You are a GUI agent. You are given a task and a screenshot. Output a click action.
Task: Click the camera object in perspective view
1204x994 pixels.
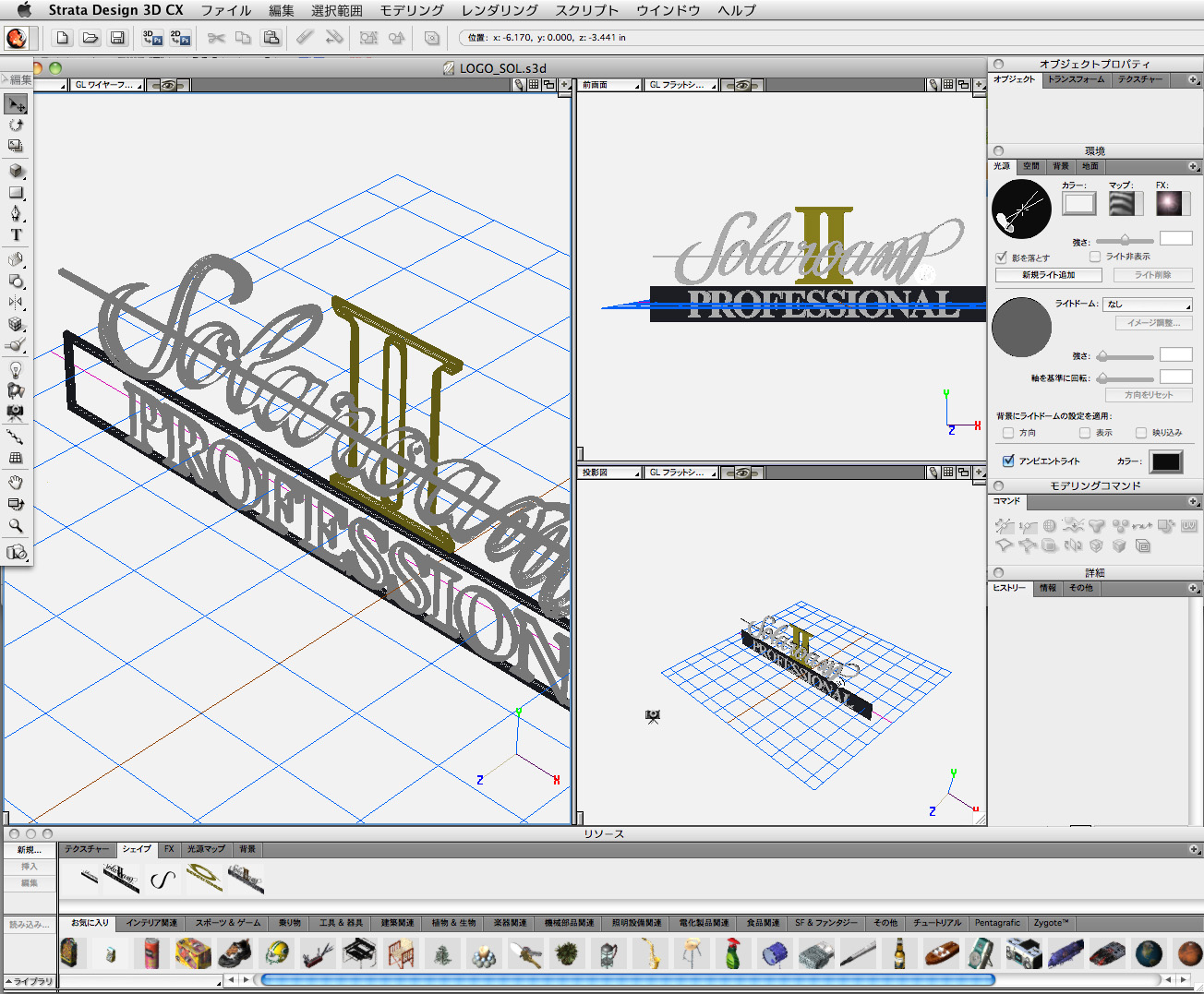[653, 715]
